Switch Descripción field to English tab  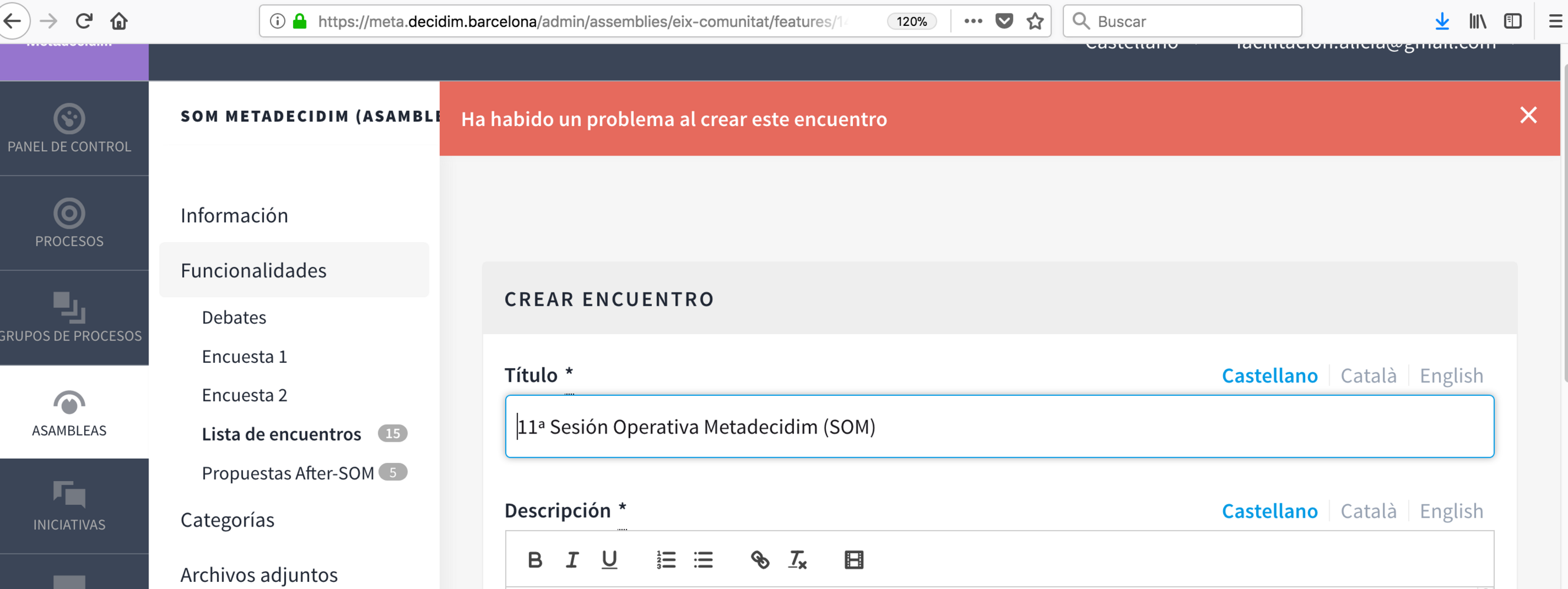(1451, 511)
